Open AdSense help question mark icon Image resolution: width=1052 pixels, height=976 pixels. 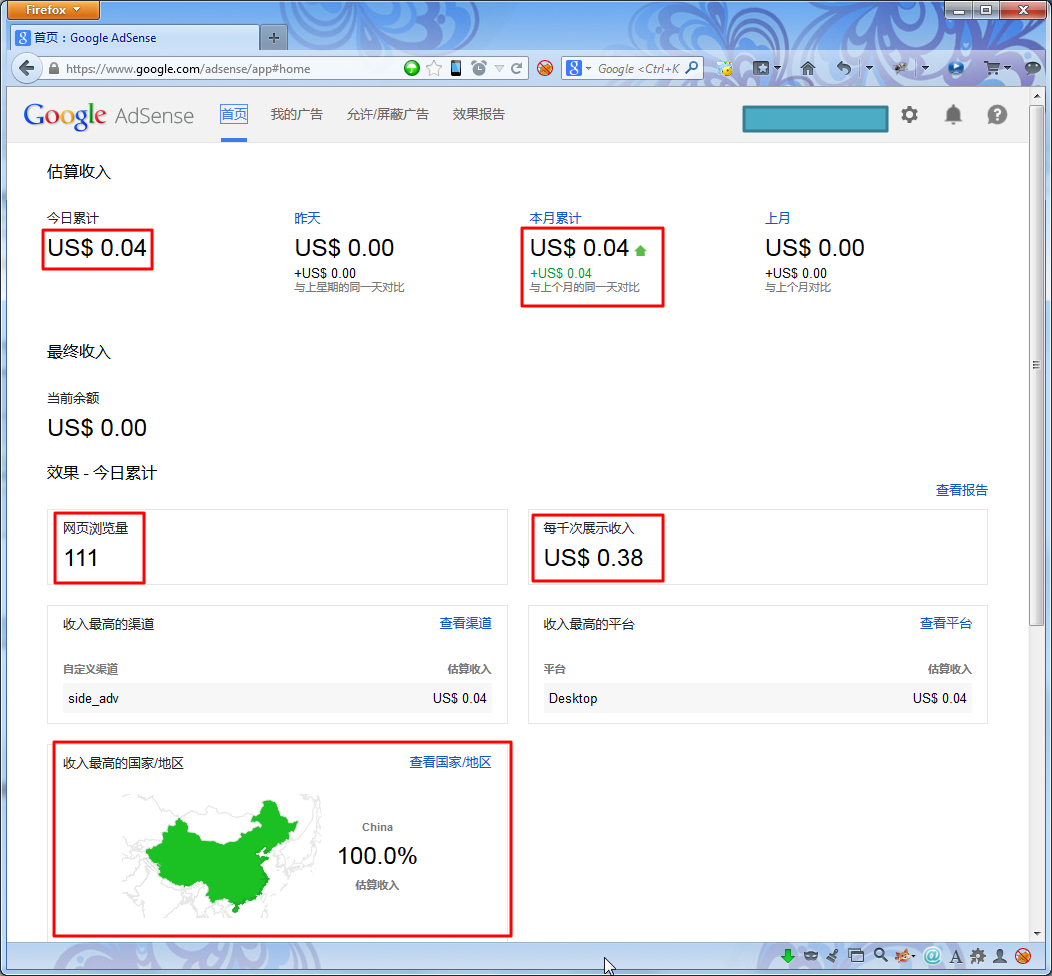coord(997,115)
